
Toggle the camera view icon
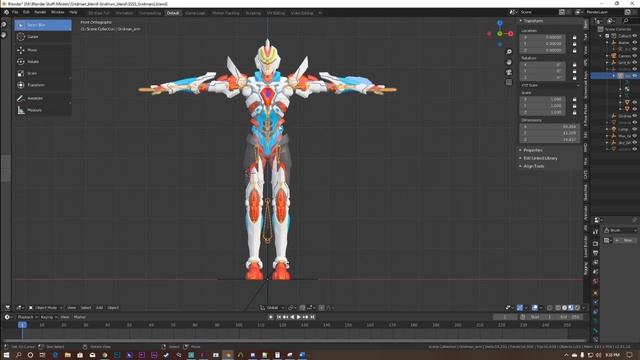coord(509,72)
